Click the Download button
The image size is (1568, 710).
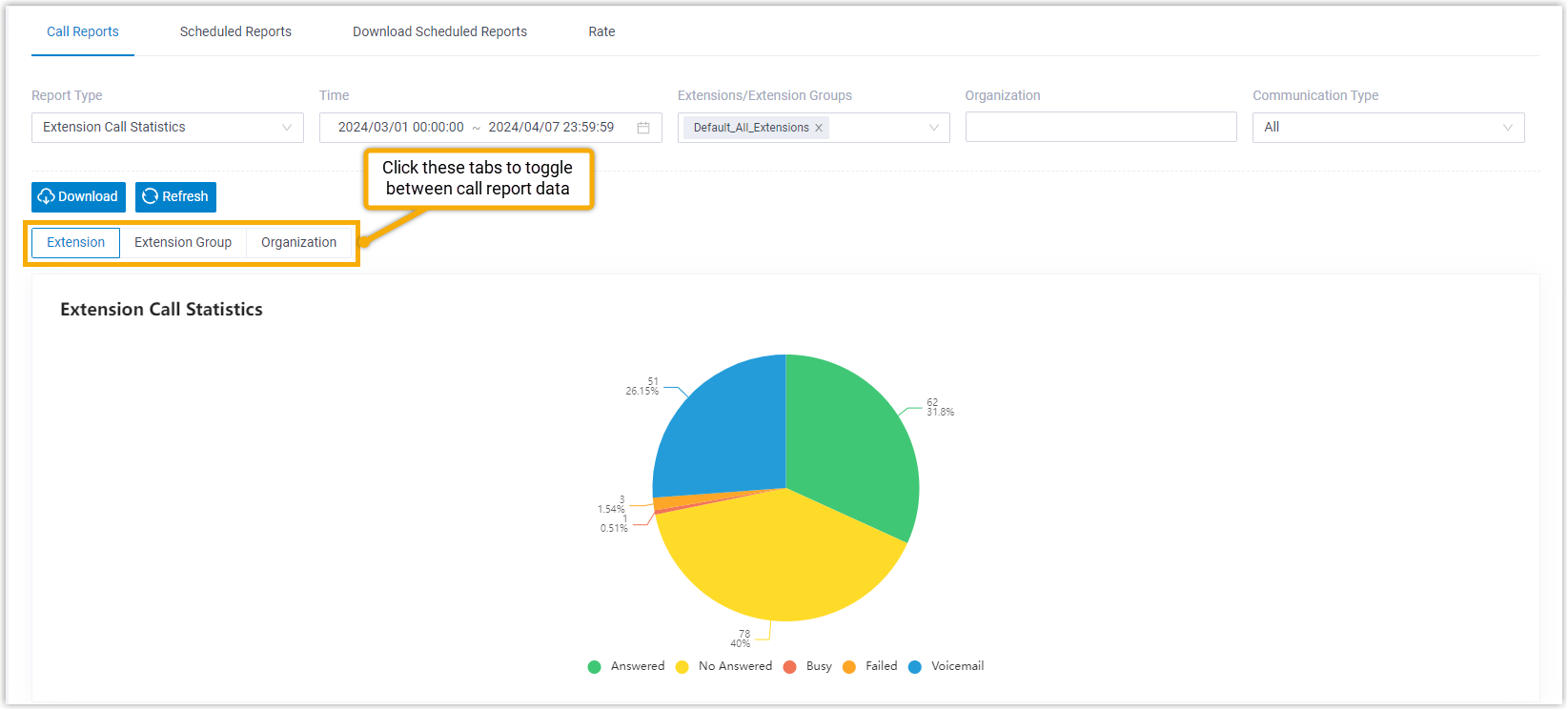pyautogui.click(x=78, y=197)
